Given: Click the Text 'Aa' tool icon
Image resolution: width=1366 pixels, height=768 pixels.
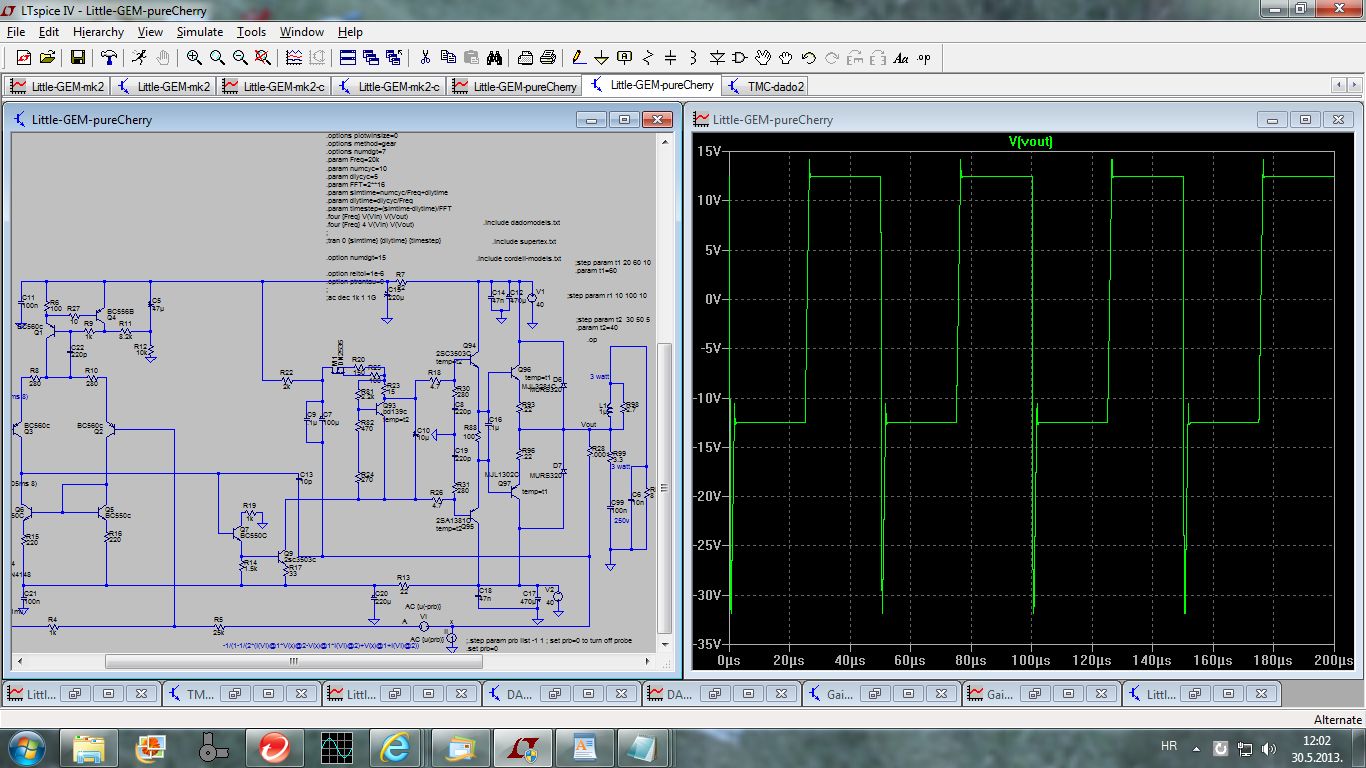Looking at the screenshot, I should point(901,58).
